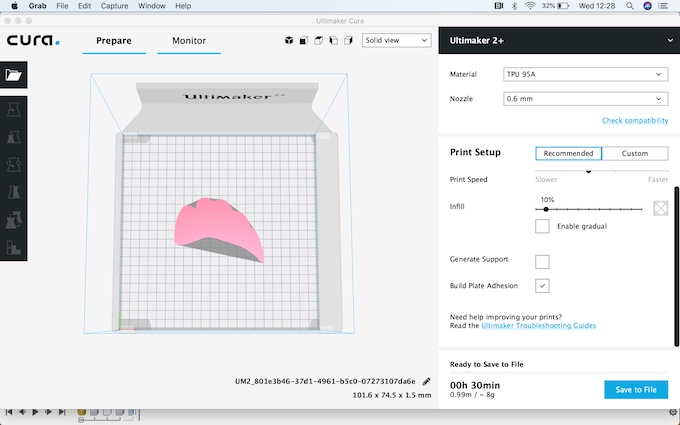Switch print setup to Custom
This screenshot has height=425, width=680.
tap(635, 153)
